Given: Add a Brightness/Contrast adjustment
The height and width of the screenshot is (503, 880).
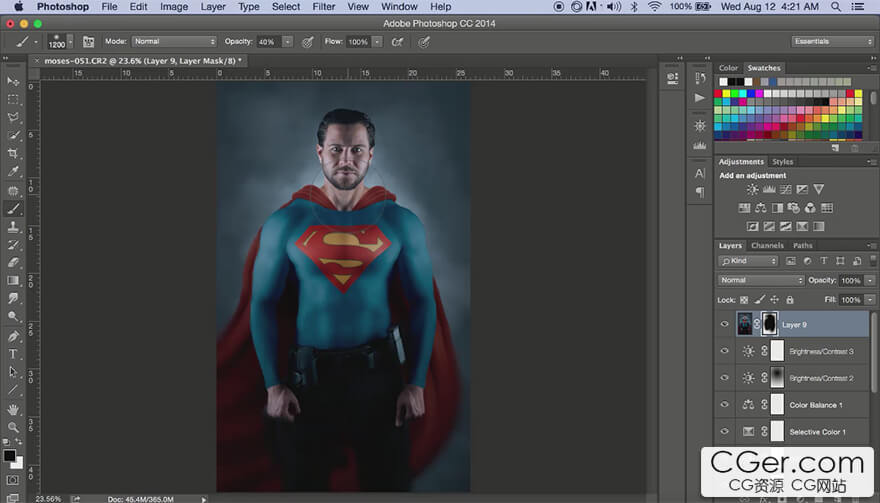Looking at the screenshot, I should point(752,189).
